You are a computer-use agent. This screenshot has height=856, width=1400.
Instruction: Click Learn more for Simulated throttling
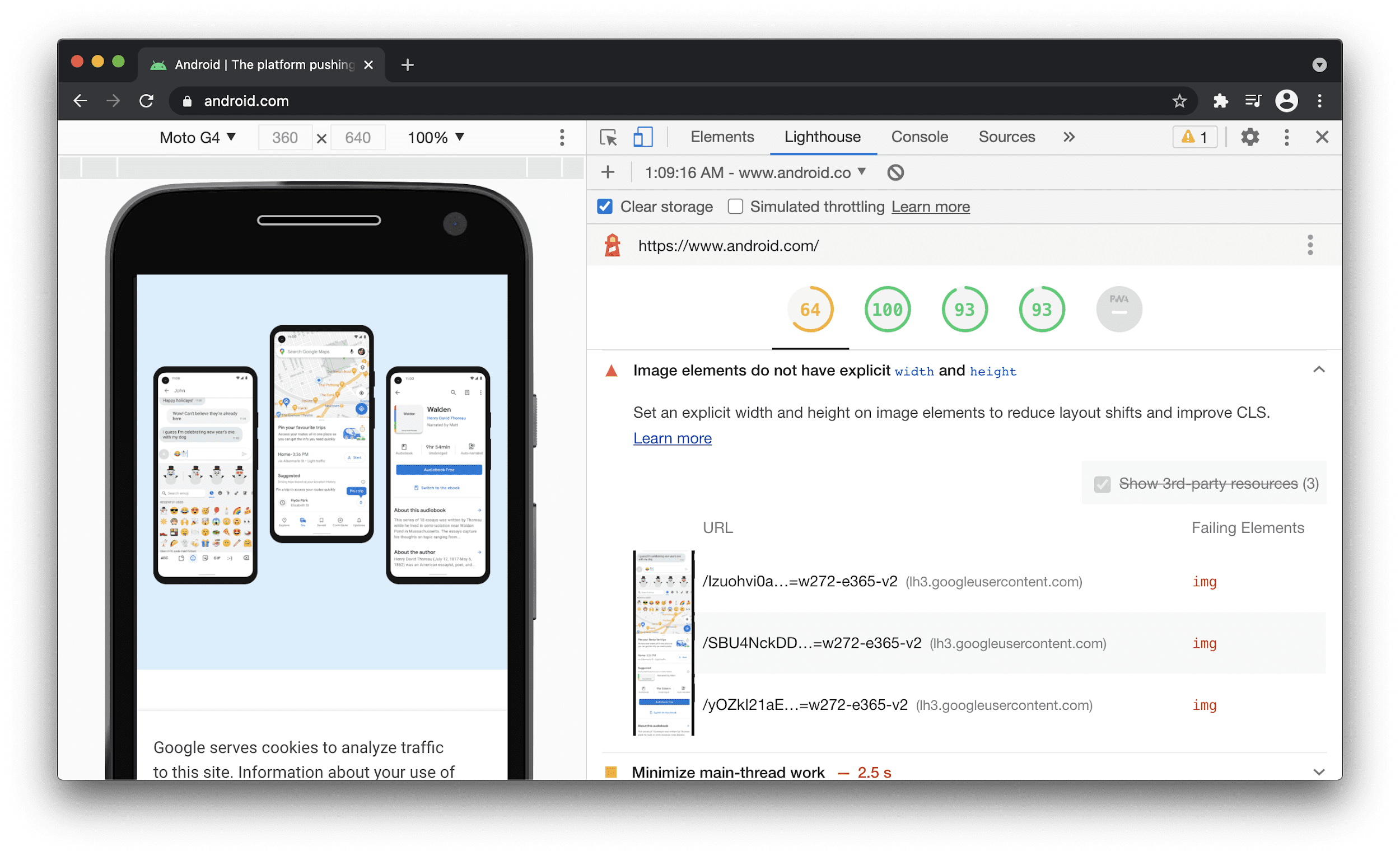pyautogui.click(x=930, y=207)
